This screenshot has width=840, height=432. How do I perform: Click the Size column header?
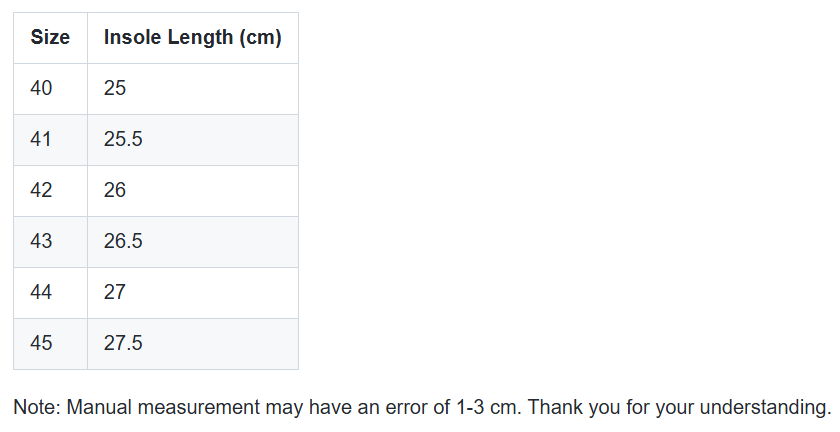click(x=50, y=38)
